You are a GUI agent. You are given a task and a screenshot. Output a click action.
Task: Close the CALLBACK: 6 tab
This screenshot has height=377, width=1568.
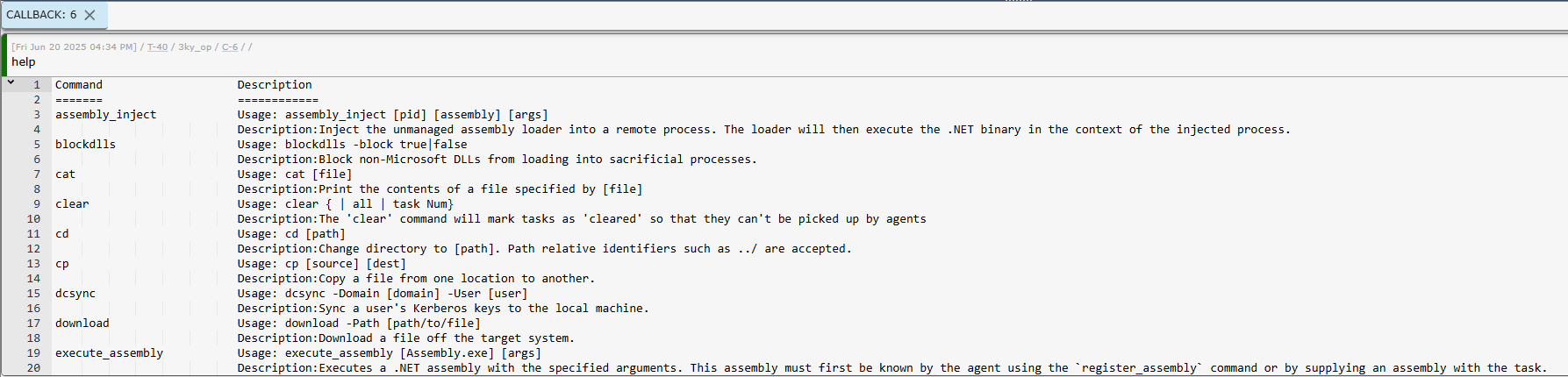pos(89,15)
